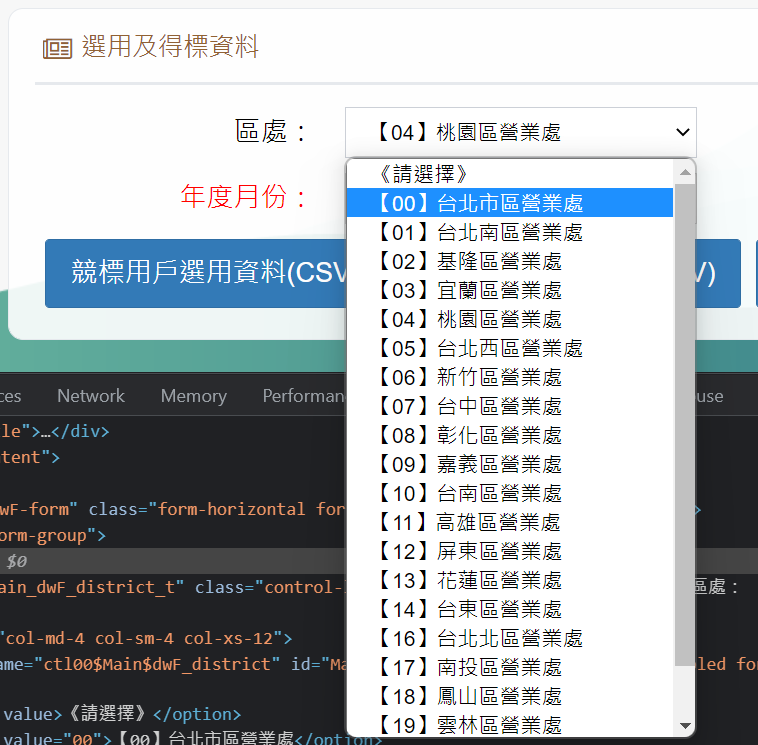Click the dropdown list scroll-up arrow

point(685,172)
